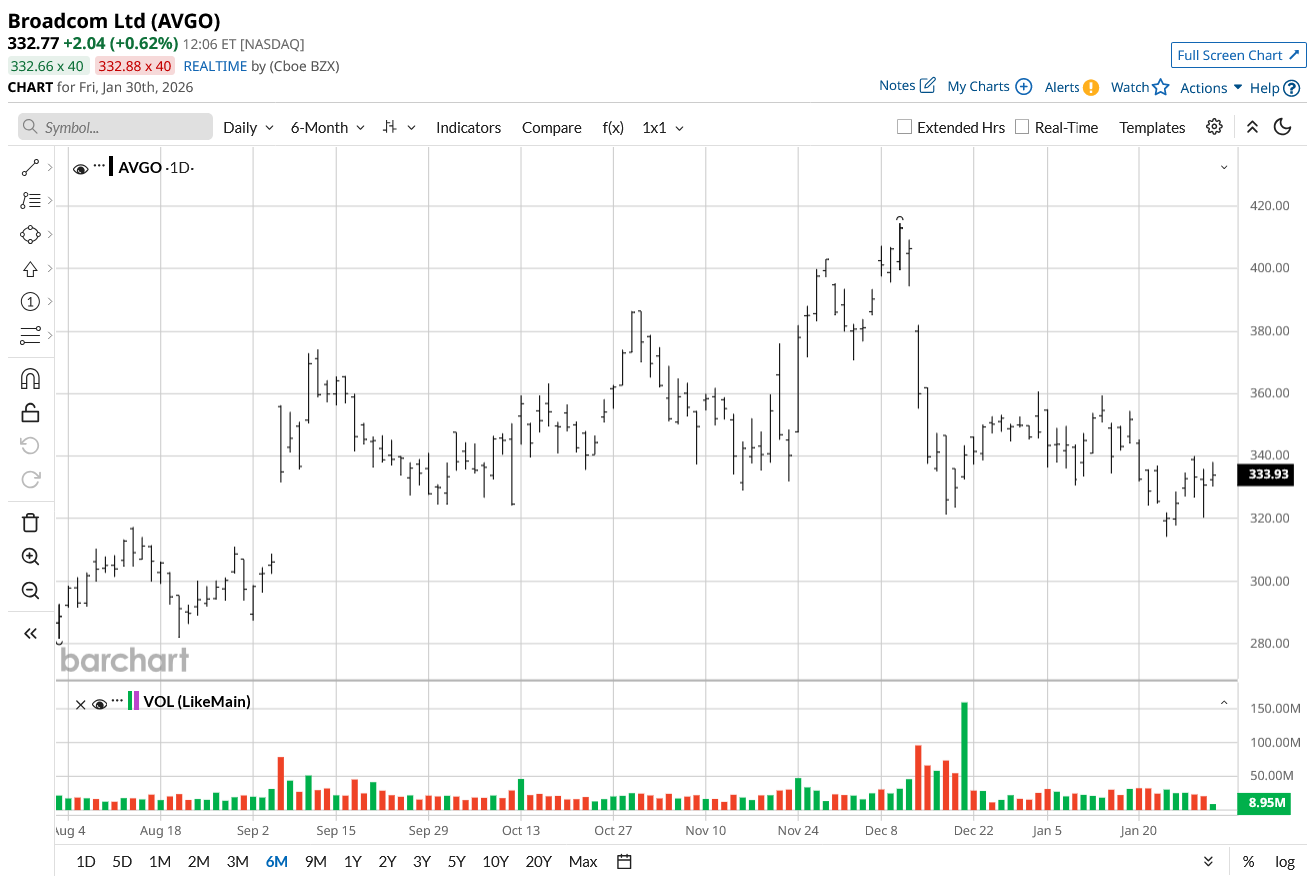Toggle the log scale button
This screenshot has height=876, width=1308.
point(1284,861)
